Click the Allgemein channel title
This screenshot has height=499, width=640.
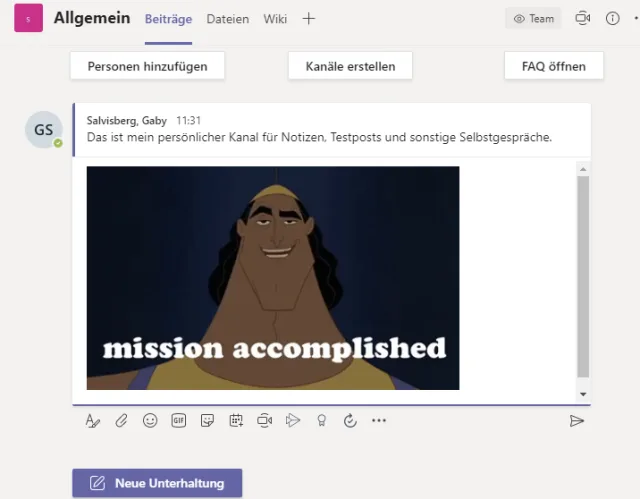[92, 18]
